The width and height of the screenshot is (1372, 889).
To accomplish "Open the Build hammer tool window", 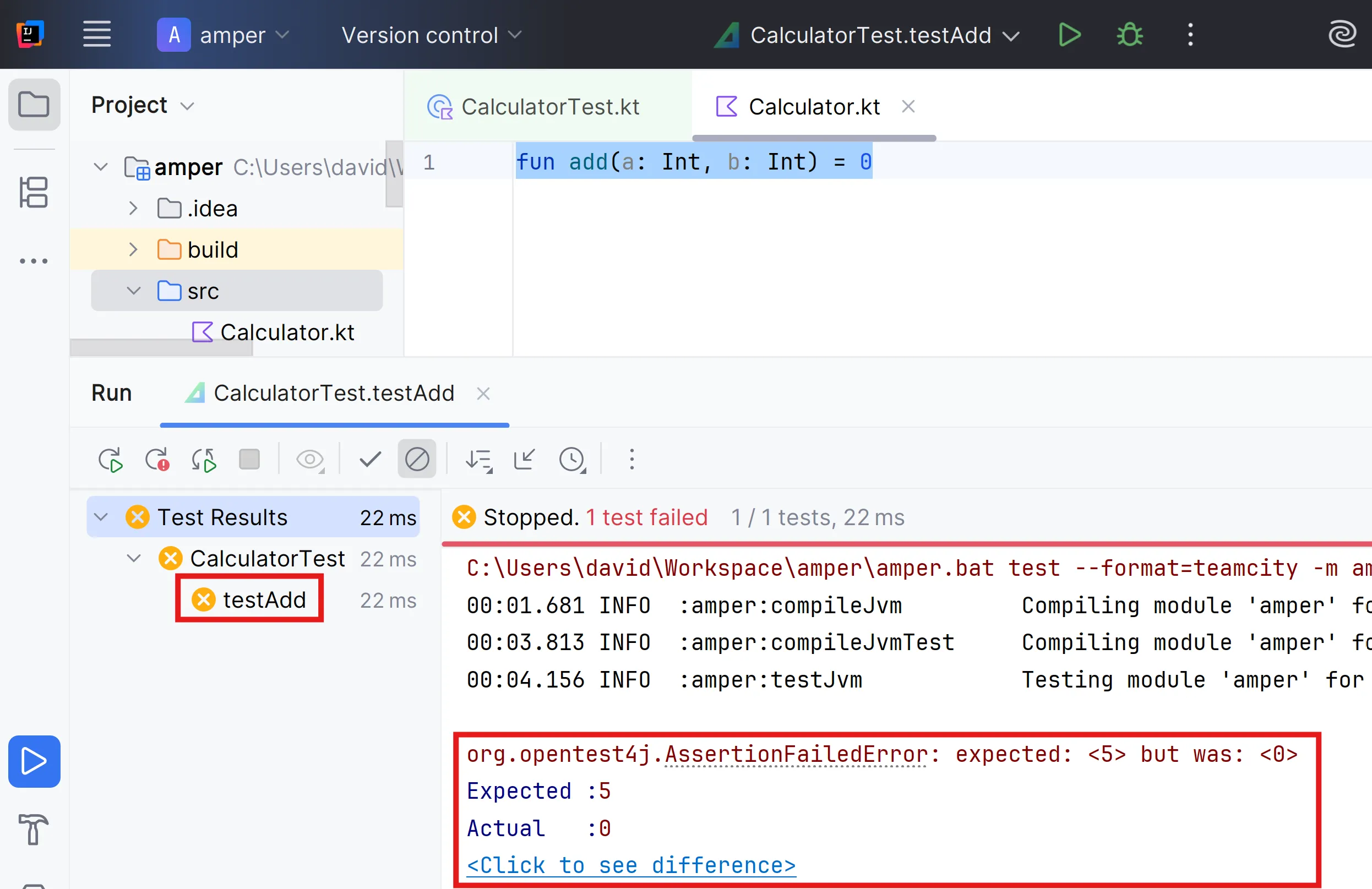I will 34,828.
